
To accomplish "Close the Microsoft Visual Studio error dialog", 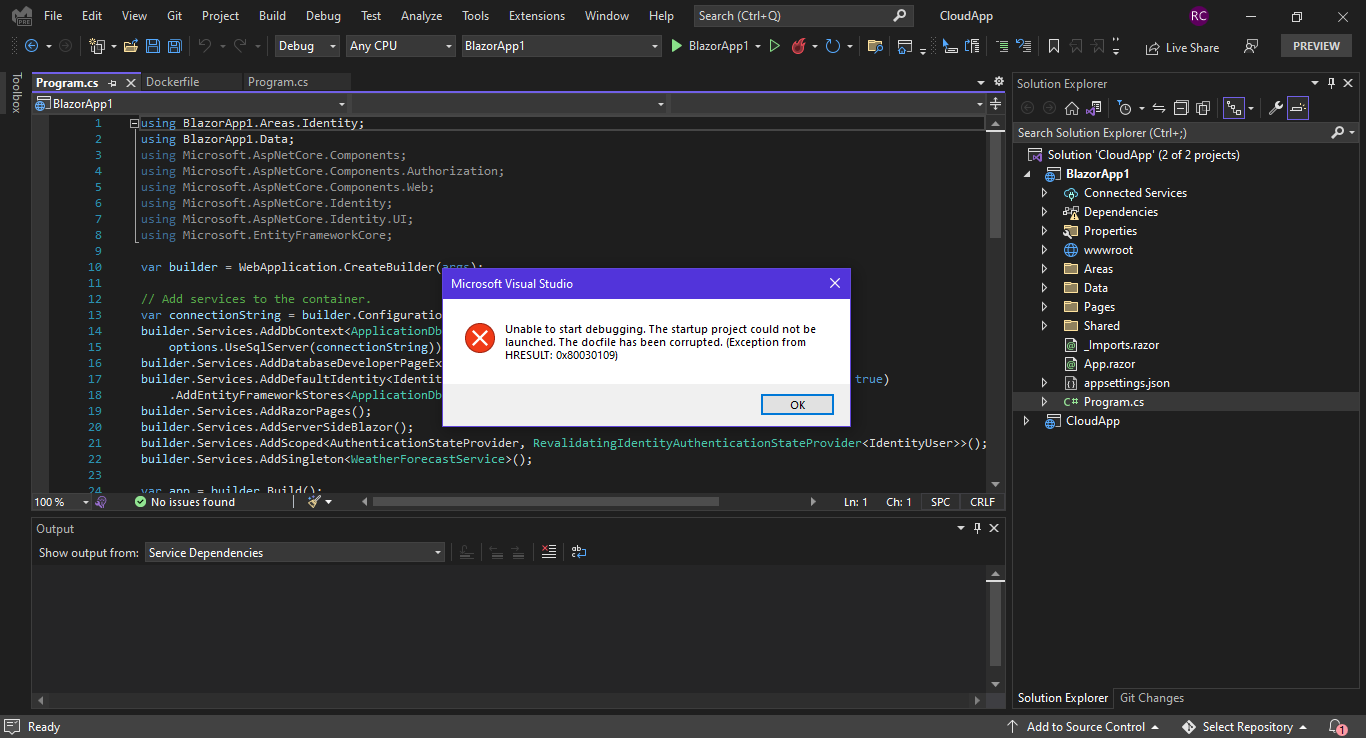I will [x=835, y=283].
